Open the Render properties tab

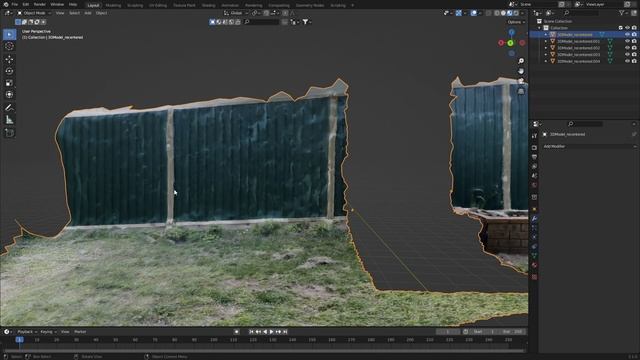click(x=534, y=147)
